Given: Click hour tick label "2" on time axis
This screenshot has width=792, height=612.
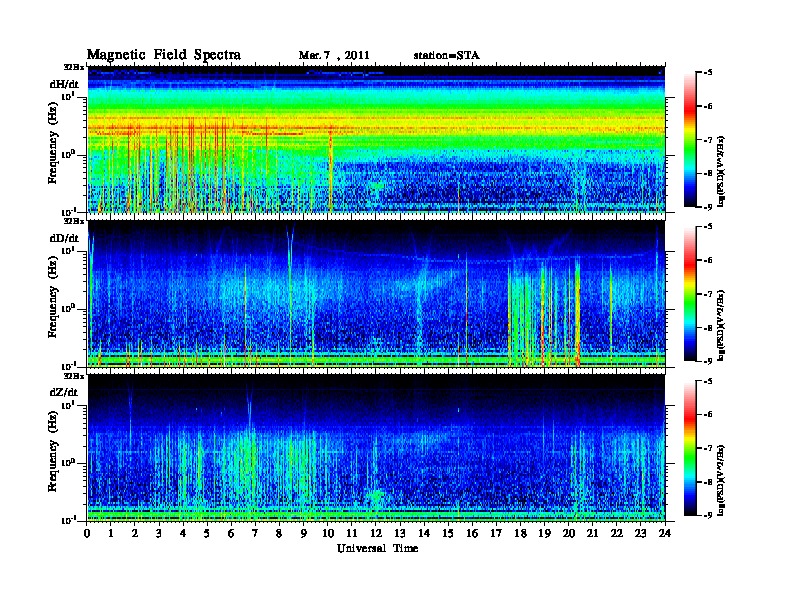Looking at the screenshot, I should [135, 534].
